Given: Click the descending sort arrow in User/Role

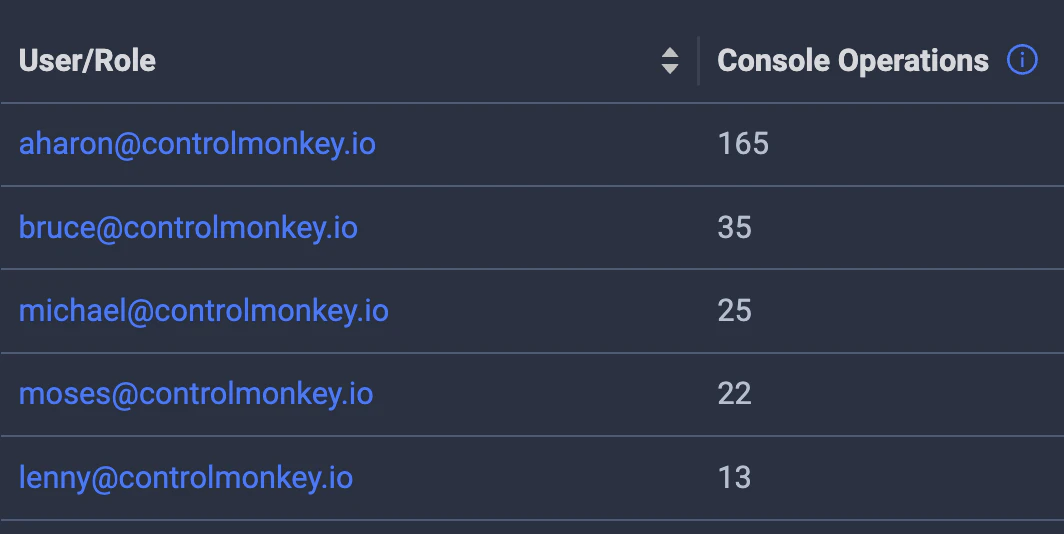Looking at the screenshot, I should [670, 69].
